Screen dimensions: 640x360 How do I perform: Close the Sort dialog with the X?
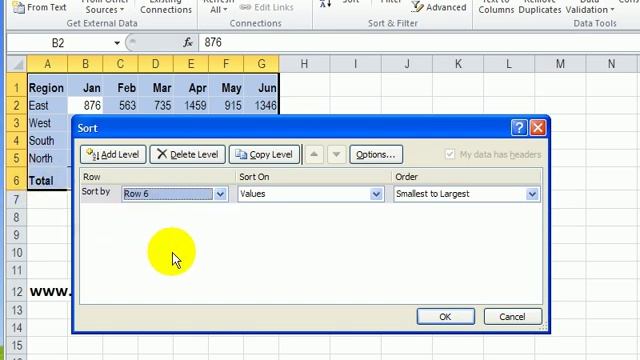pyautogui.click(x=538, y=128)
